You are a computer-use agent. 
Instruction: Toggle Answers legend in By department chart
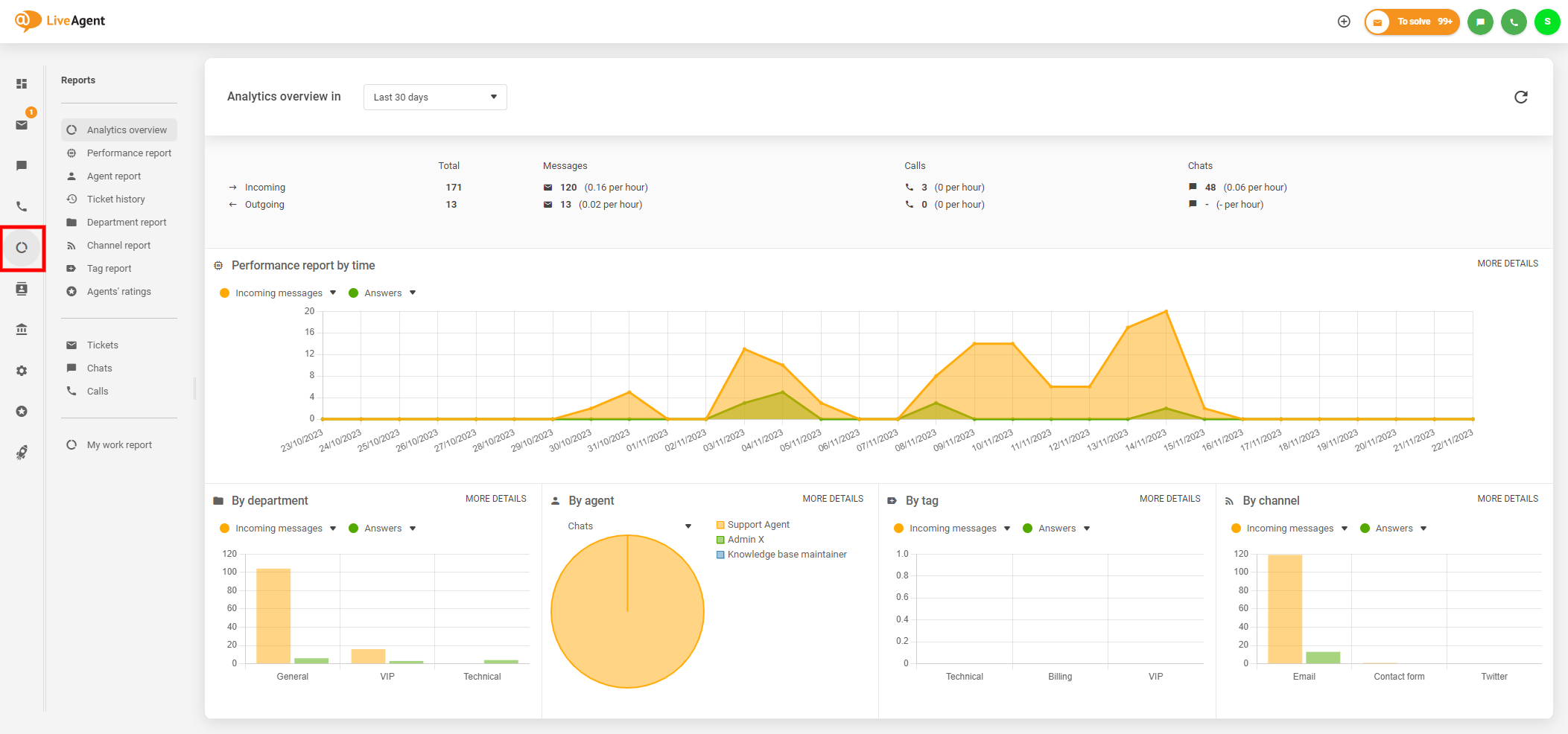381,528
